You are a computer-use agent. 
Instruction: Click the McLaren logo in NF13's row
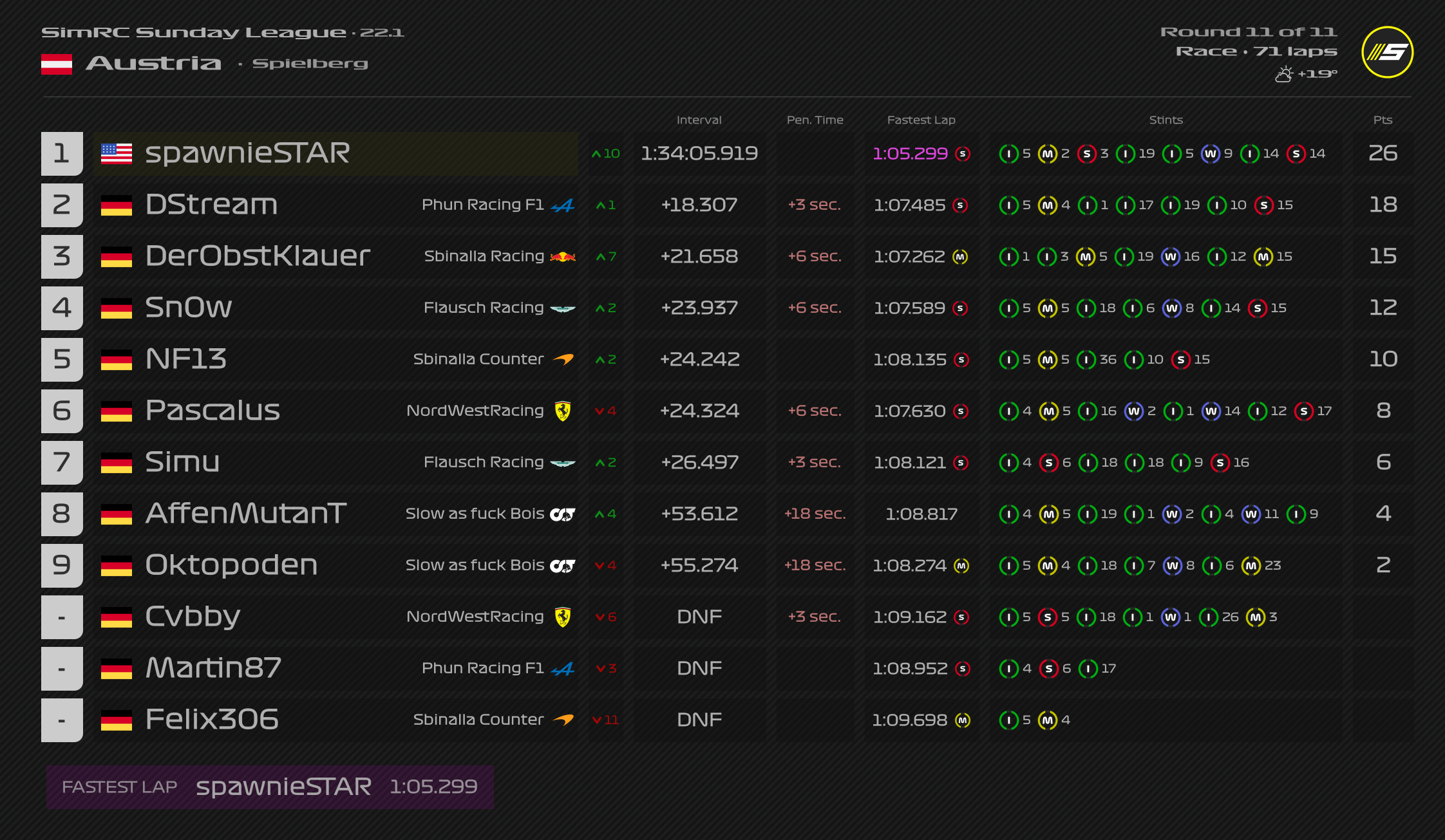tap(563, 359)
